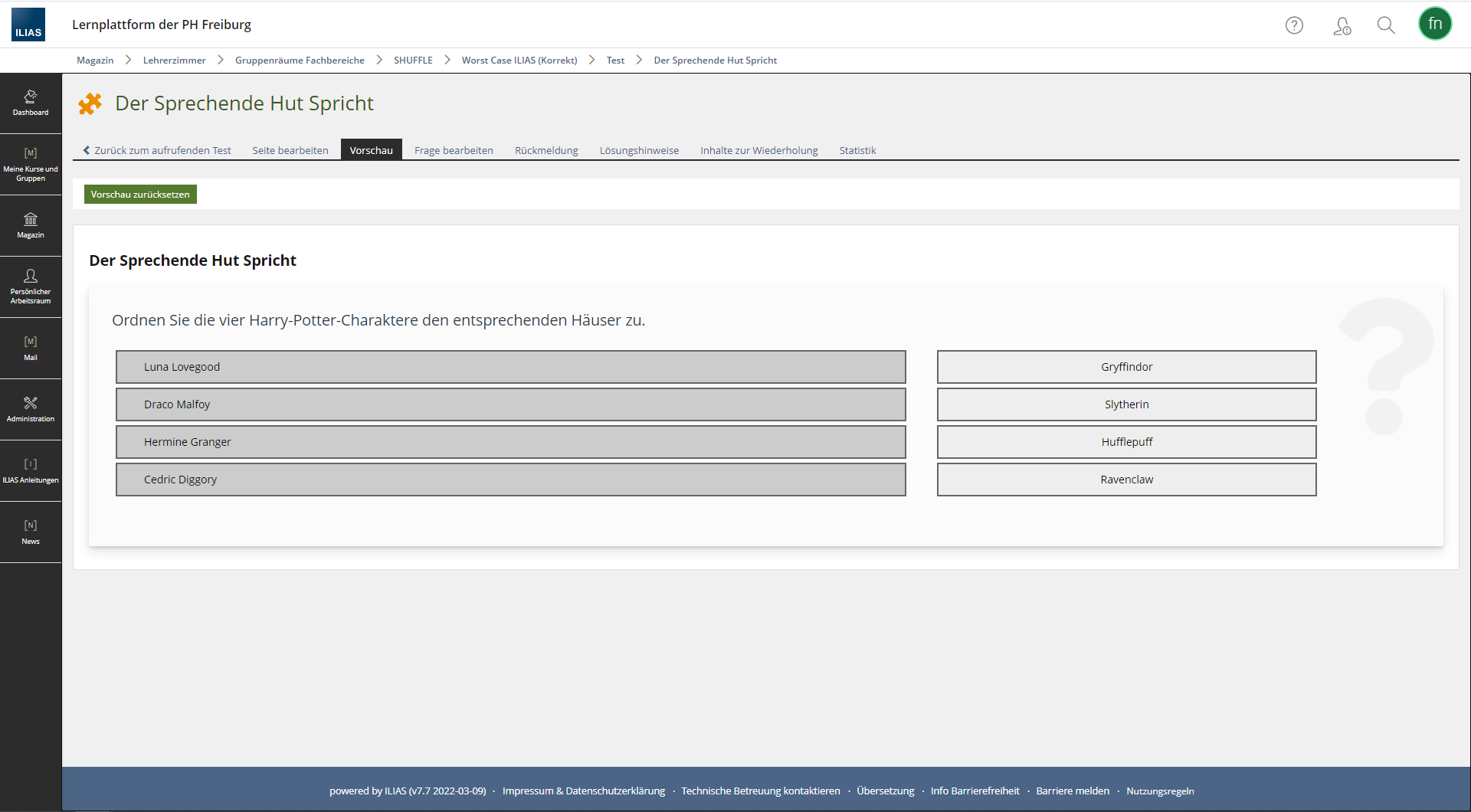Open the Lösungshinweise tab
This screenshot has height=812, width=1471.
click(639, 150)
